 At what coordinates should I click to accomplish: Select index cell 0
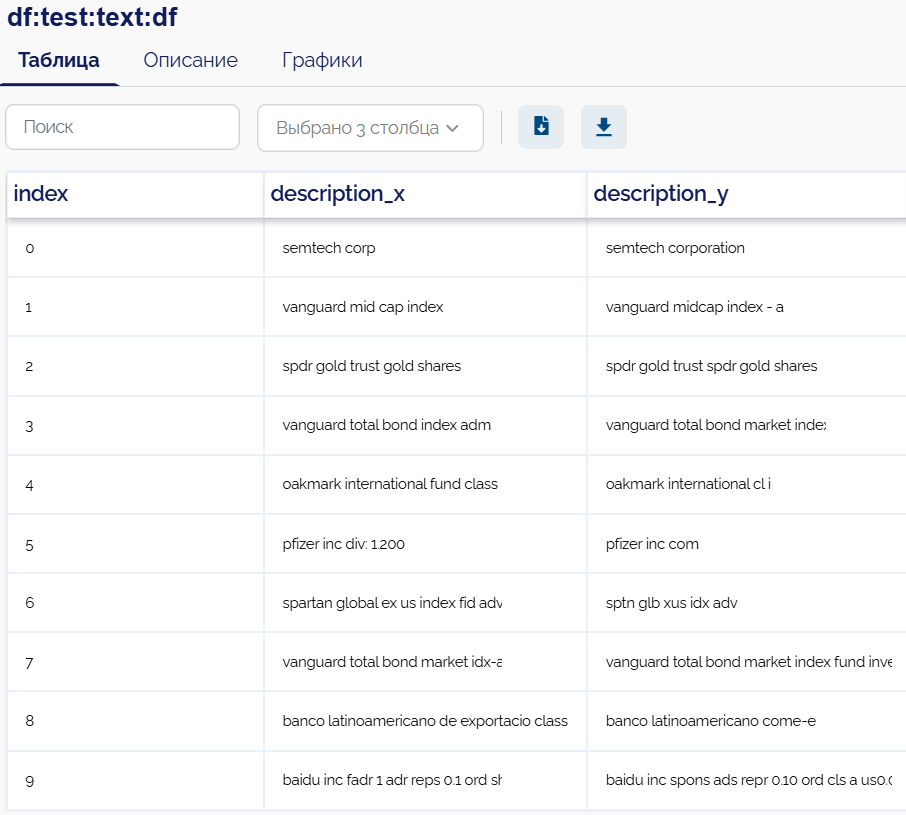(135, 248)
